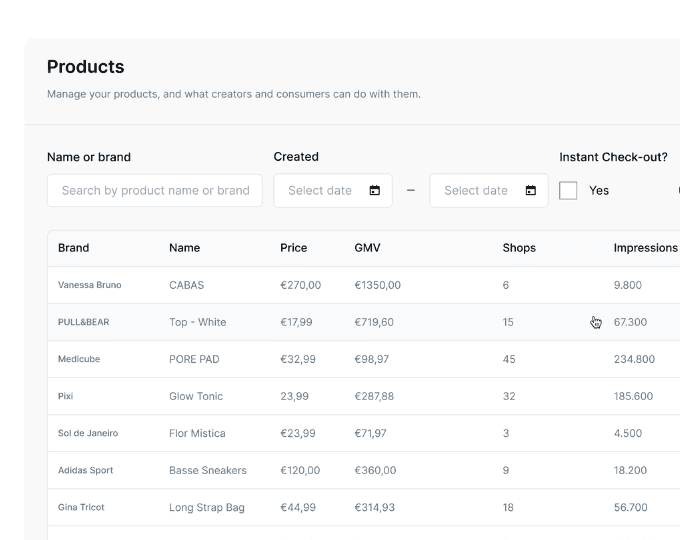Click the 45 shops count for Medicube
Screen dimensions: 680x540
tap(509, 359)
